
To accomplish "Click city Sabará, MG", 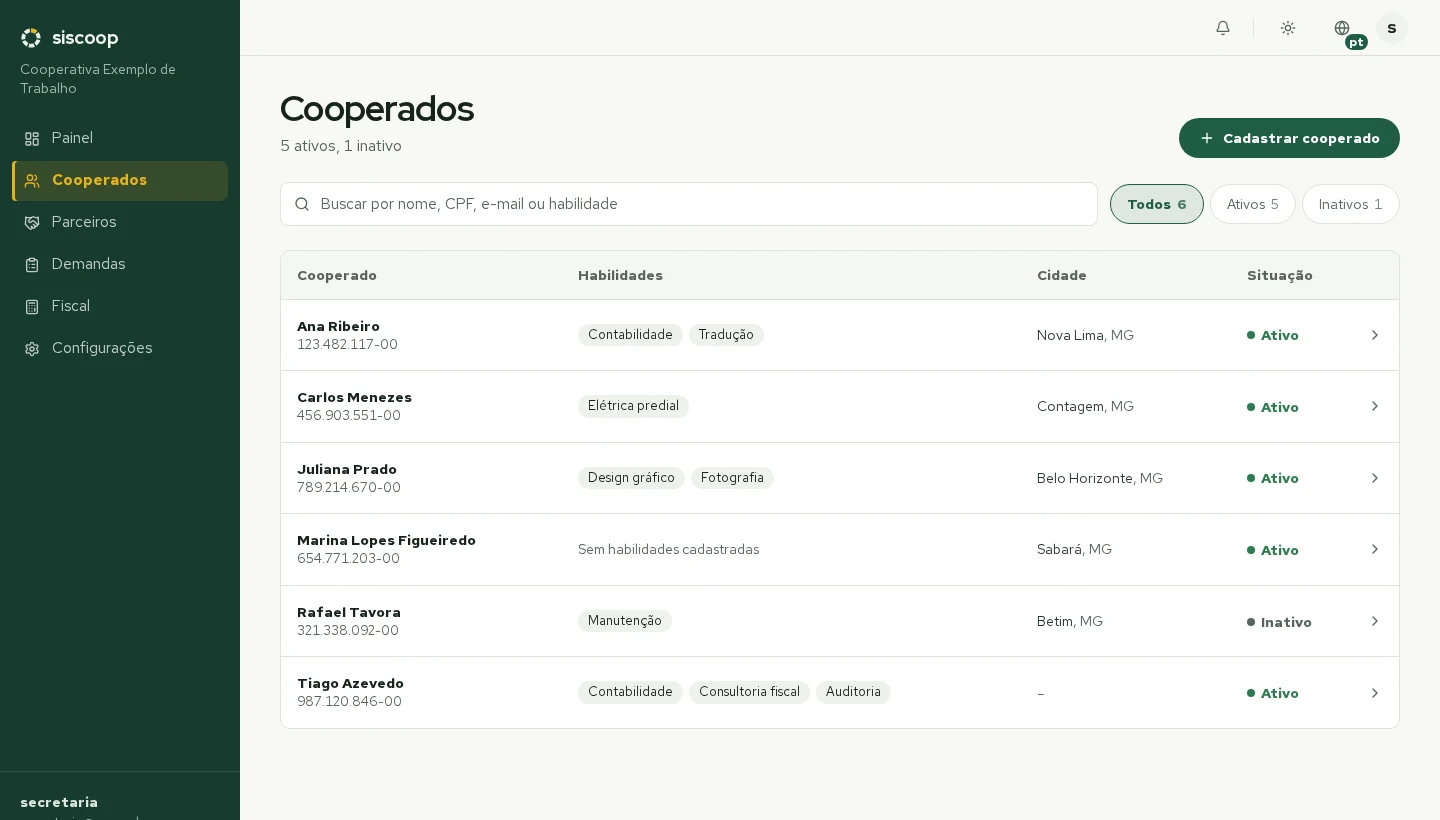I will point(1074,549).
